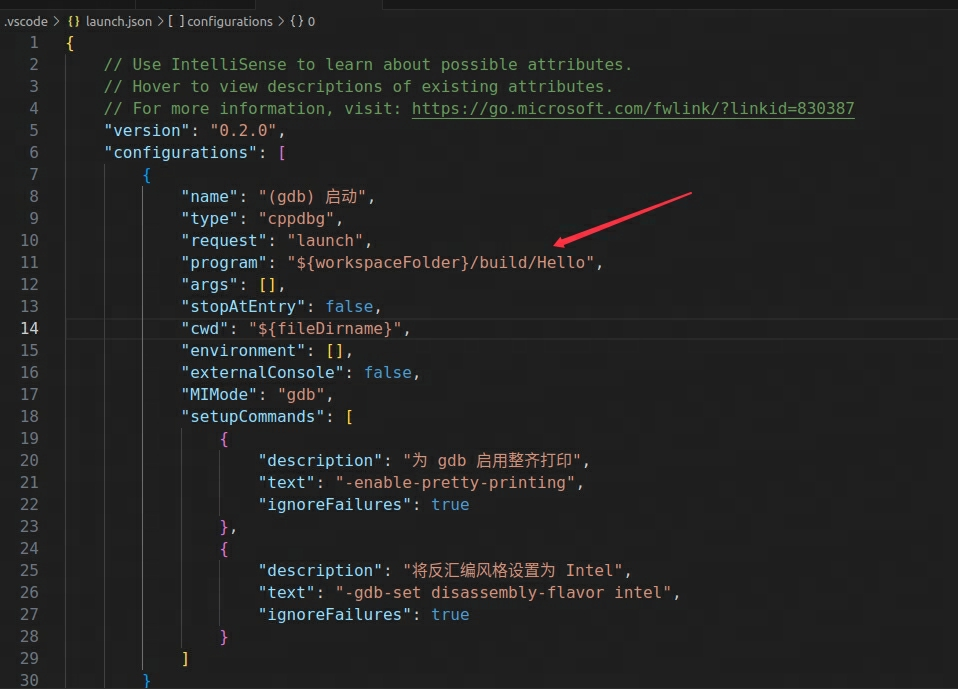This screenshot has height=689, width=958.
Task: Click line number 11 in gutter
Action: click(x=29, y=263)
